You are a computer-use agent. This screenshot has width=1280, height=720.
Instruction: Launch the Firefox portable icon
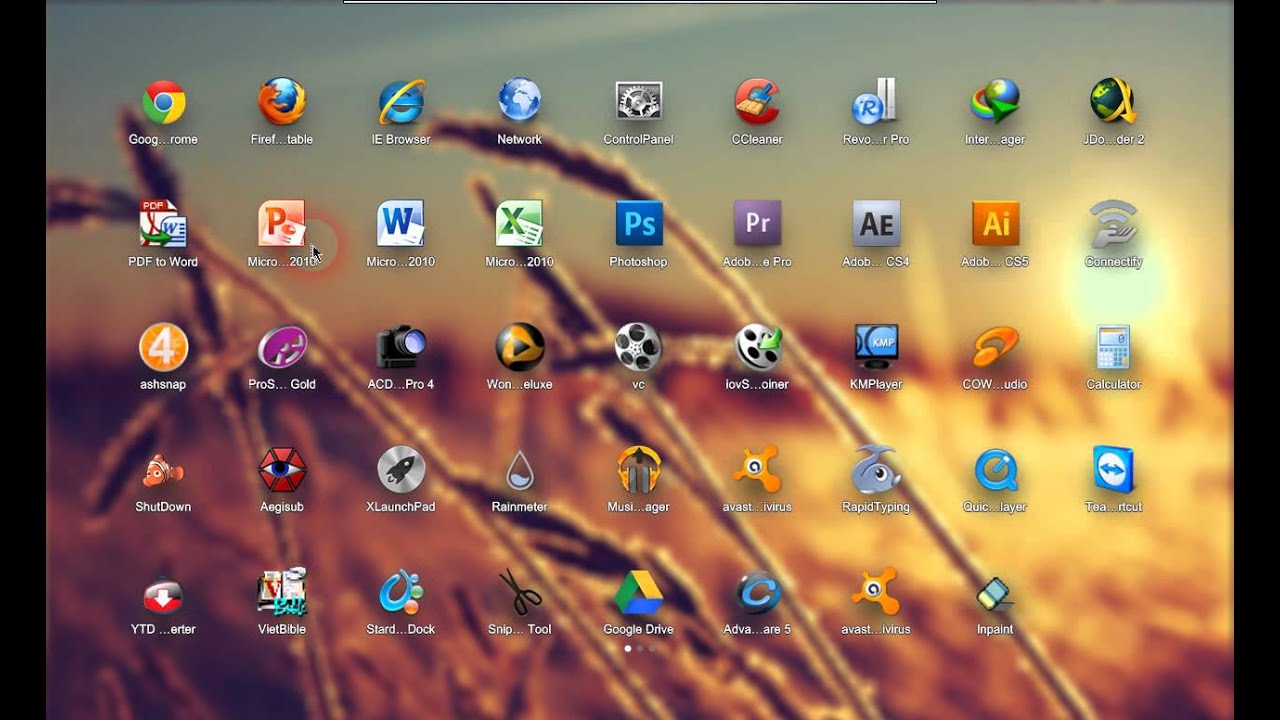pos(282,102)
